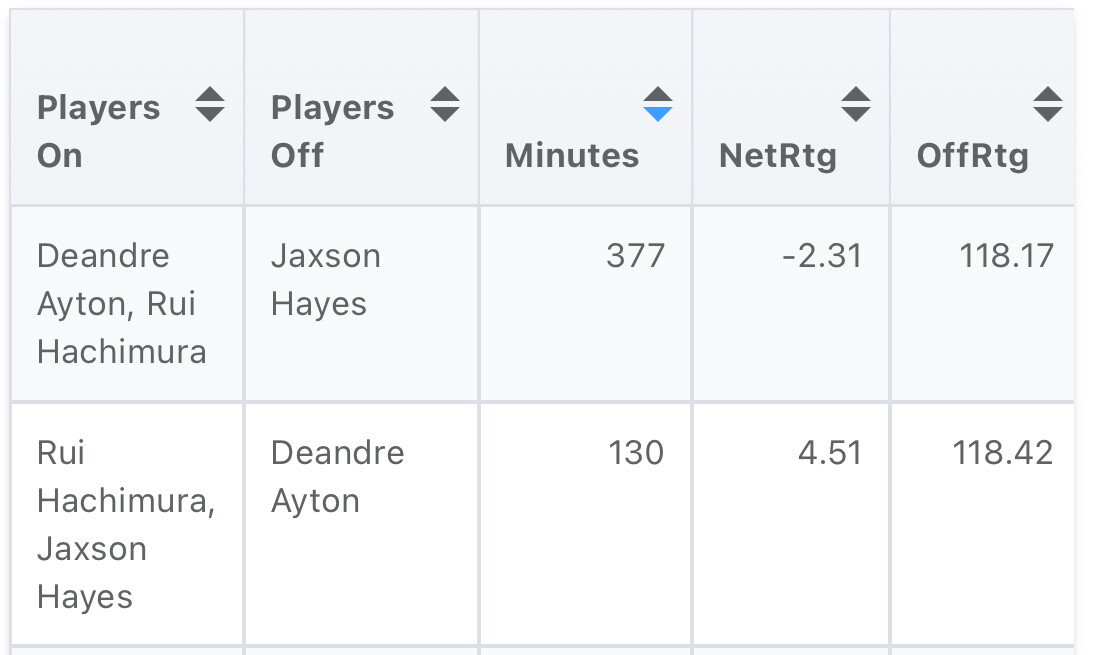Select the Deandre Ayton, Rui Hachimura cell
The width and height of the screenshot is (1095, 655).
click(x=121, y=303)
